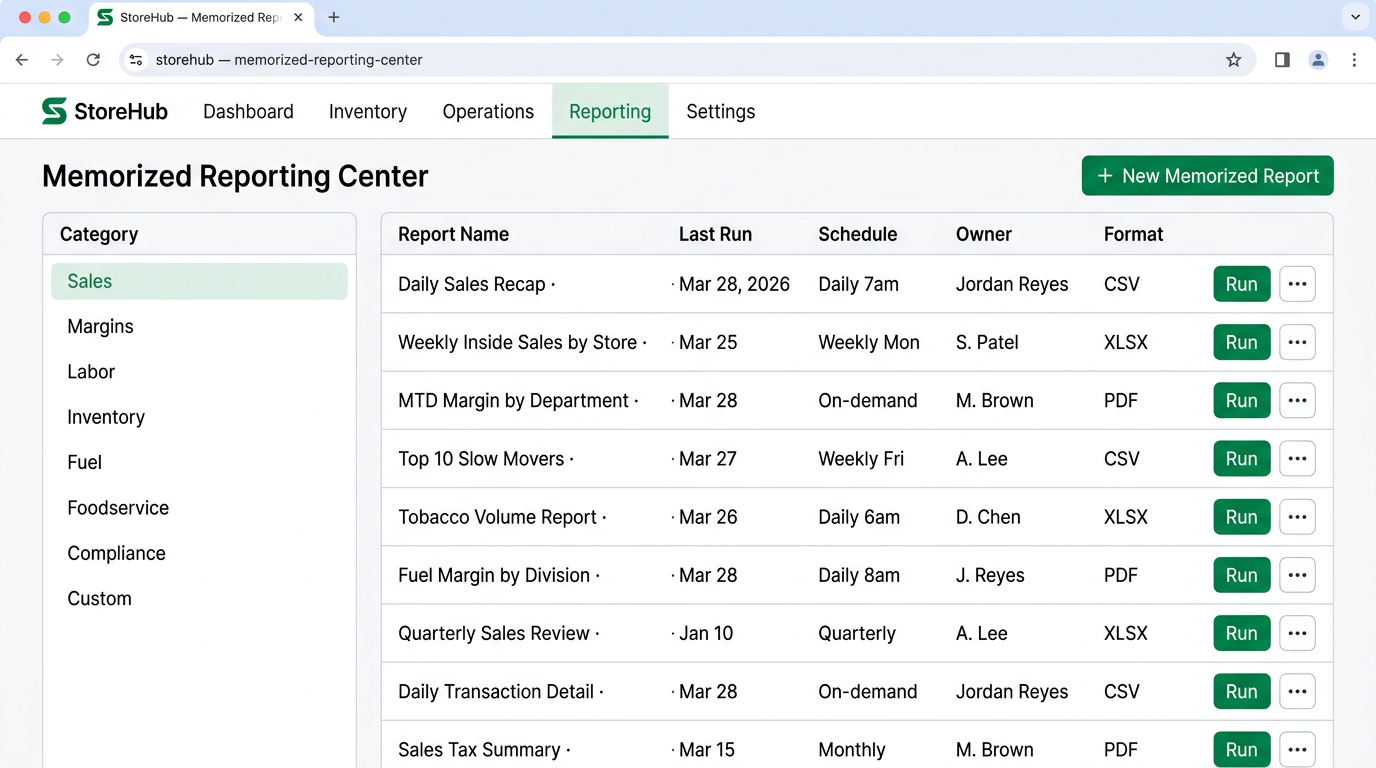Reload the page

pyautogui.click(x=93, y=60)
